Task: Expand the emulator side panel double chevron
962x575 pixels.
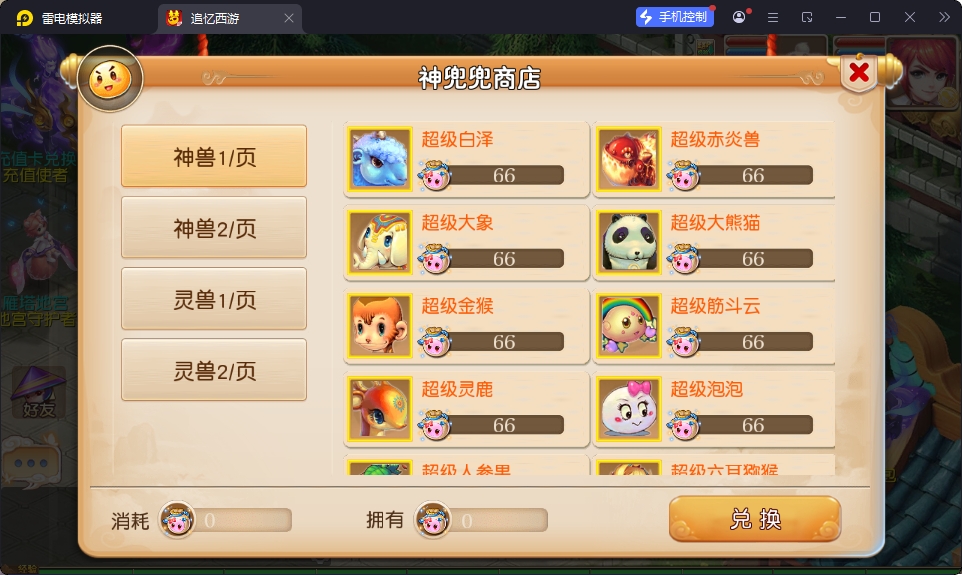Action: tap(944, 17)
